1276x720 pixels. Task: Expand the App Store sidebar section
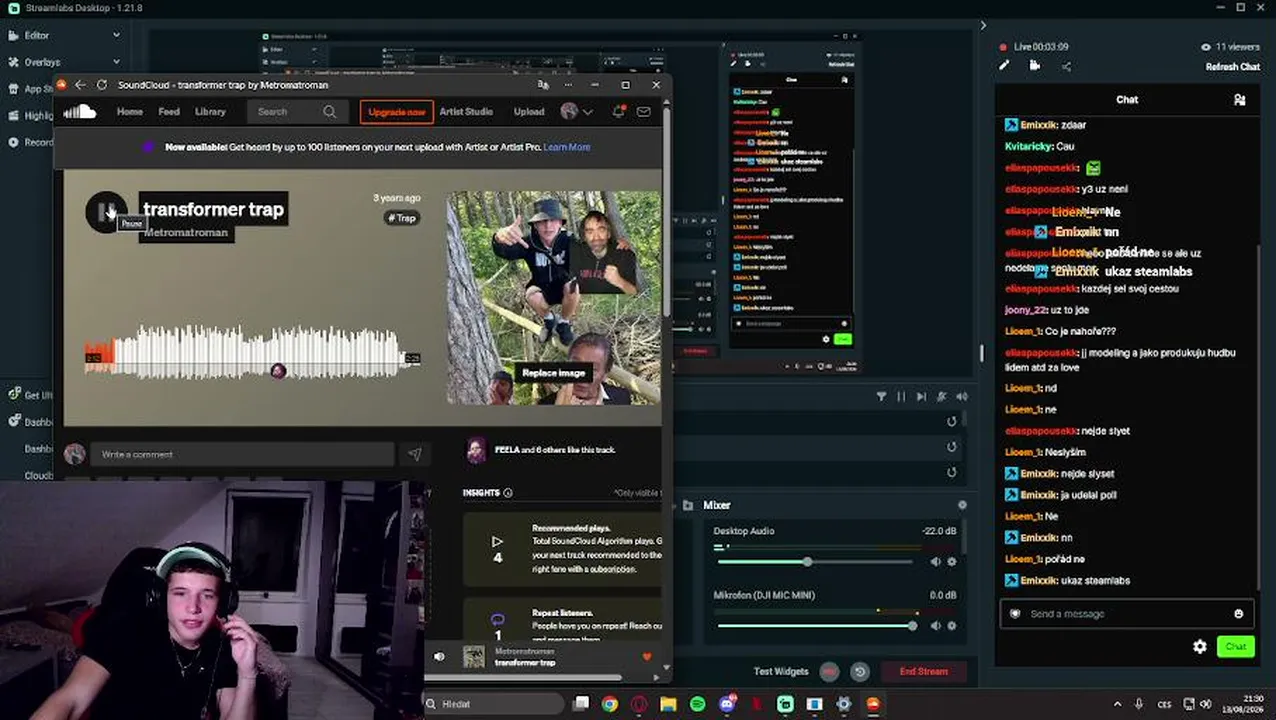coord(30,89)
